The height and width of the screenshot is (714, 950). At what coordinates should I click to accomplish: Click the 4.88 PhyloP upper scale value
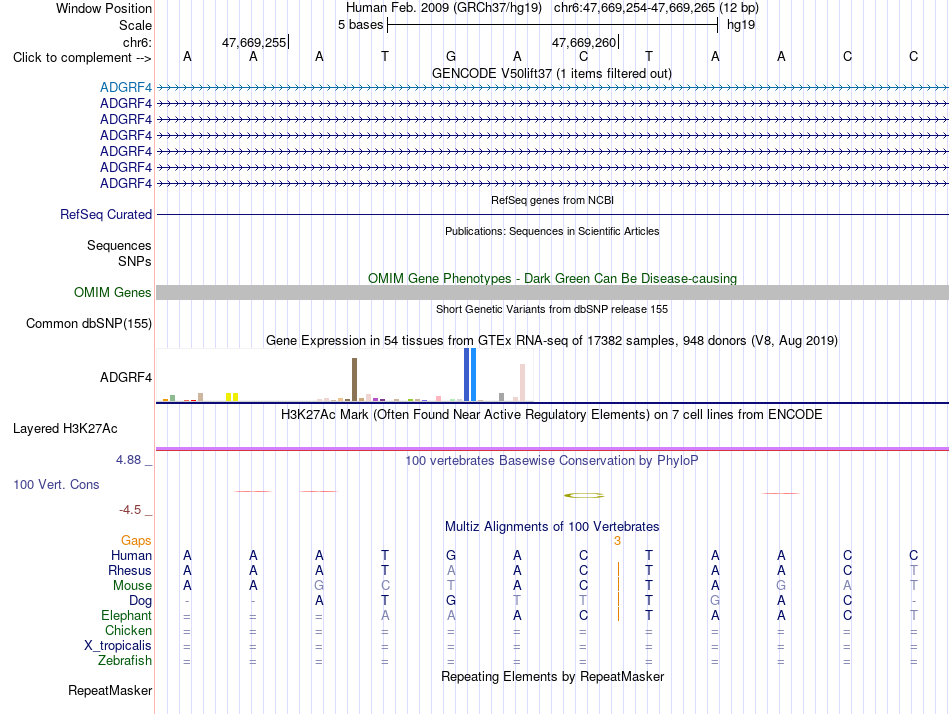[x=128, y=460]
